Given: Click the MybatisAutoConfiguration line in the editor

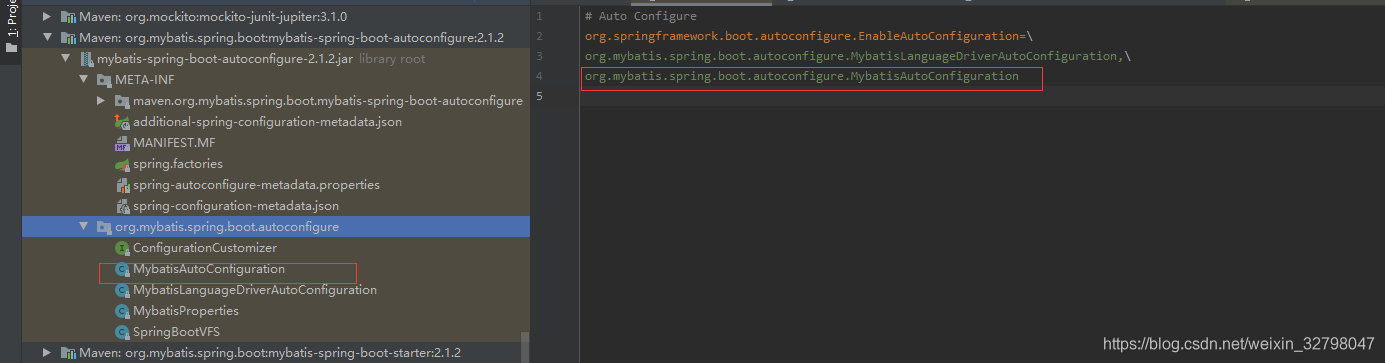Looking at the screenshot, I should pos(802,76).
